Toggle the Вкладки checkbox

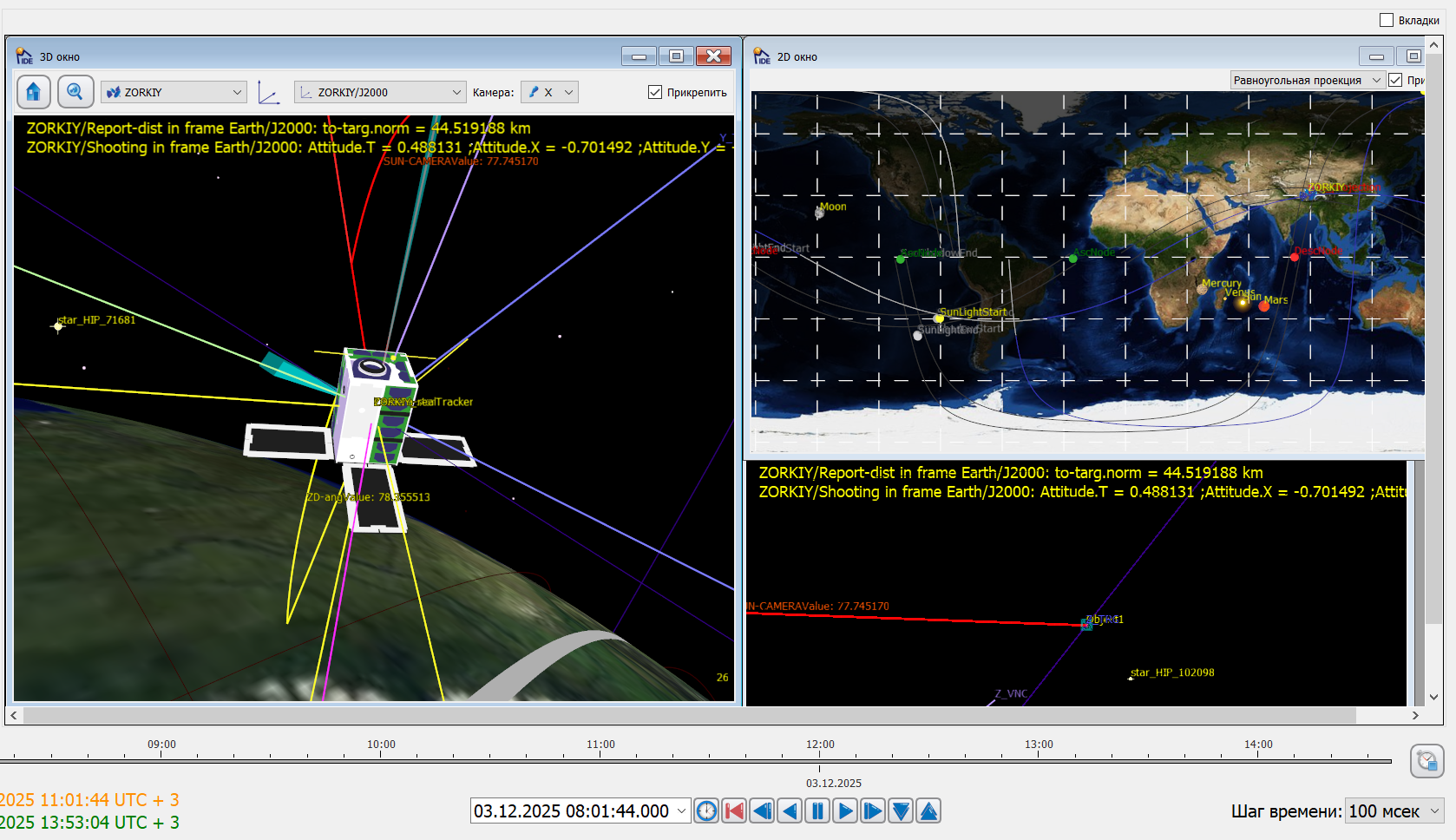[x=1387, y=20]
